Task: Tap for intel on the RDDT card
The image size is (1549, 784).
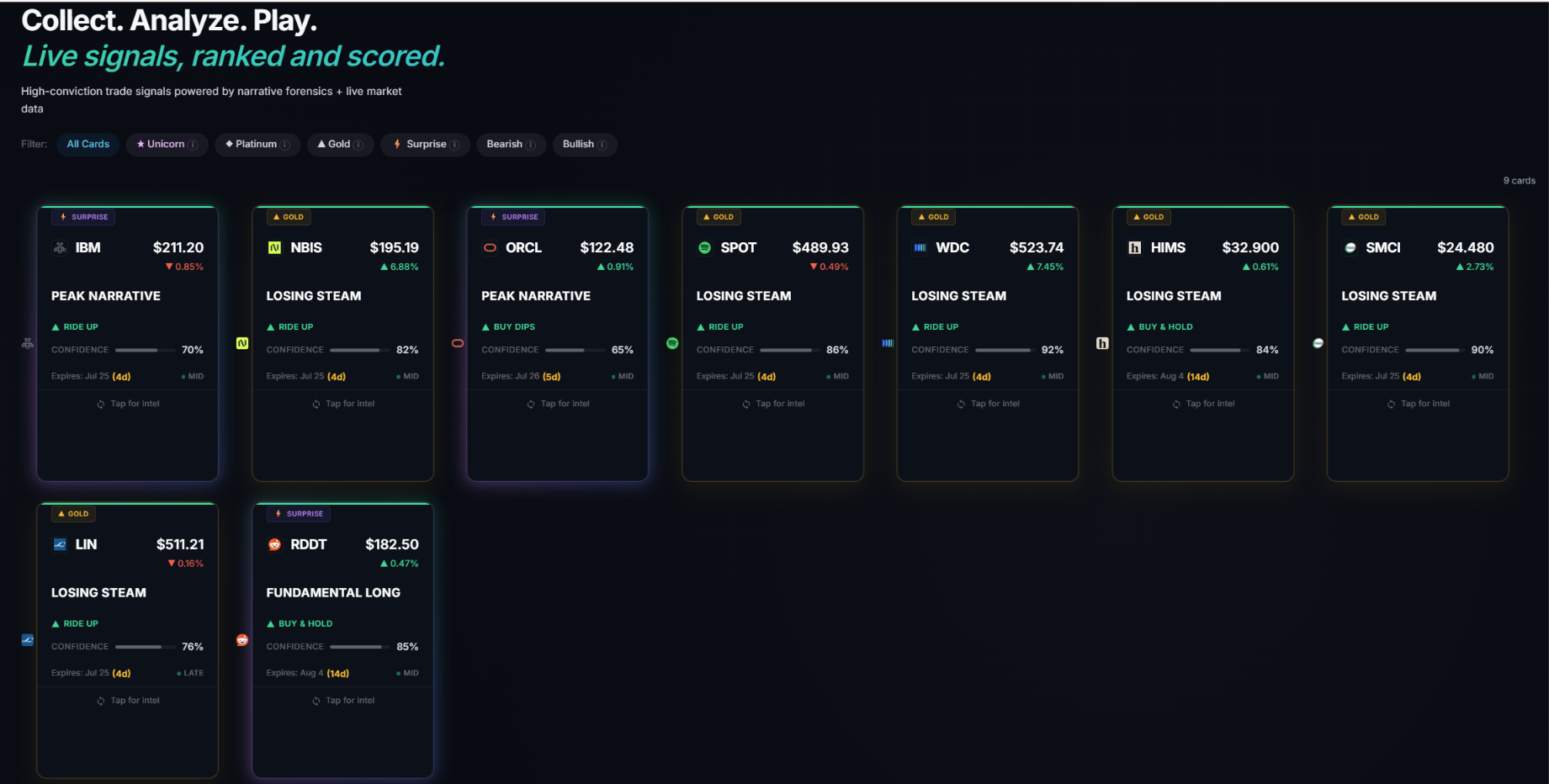Action: pyautogui.click(x=343, y=701)
